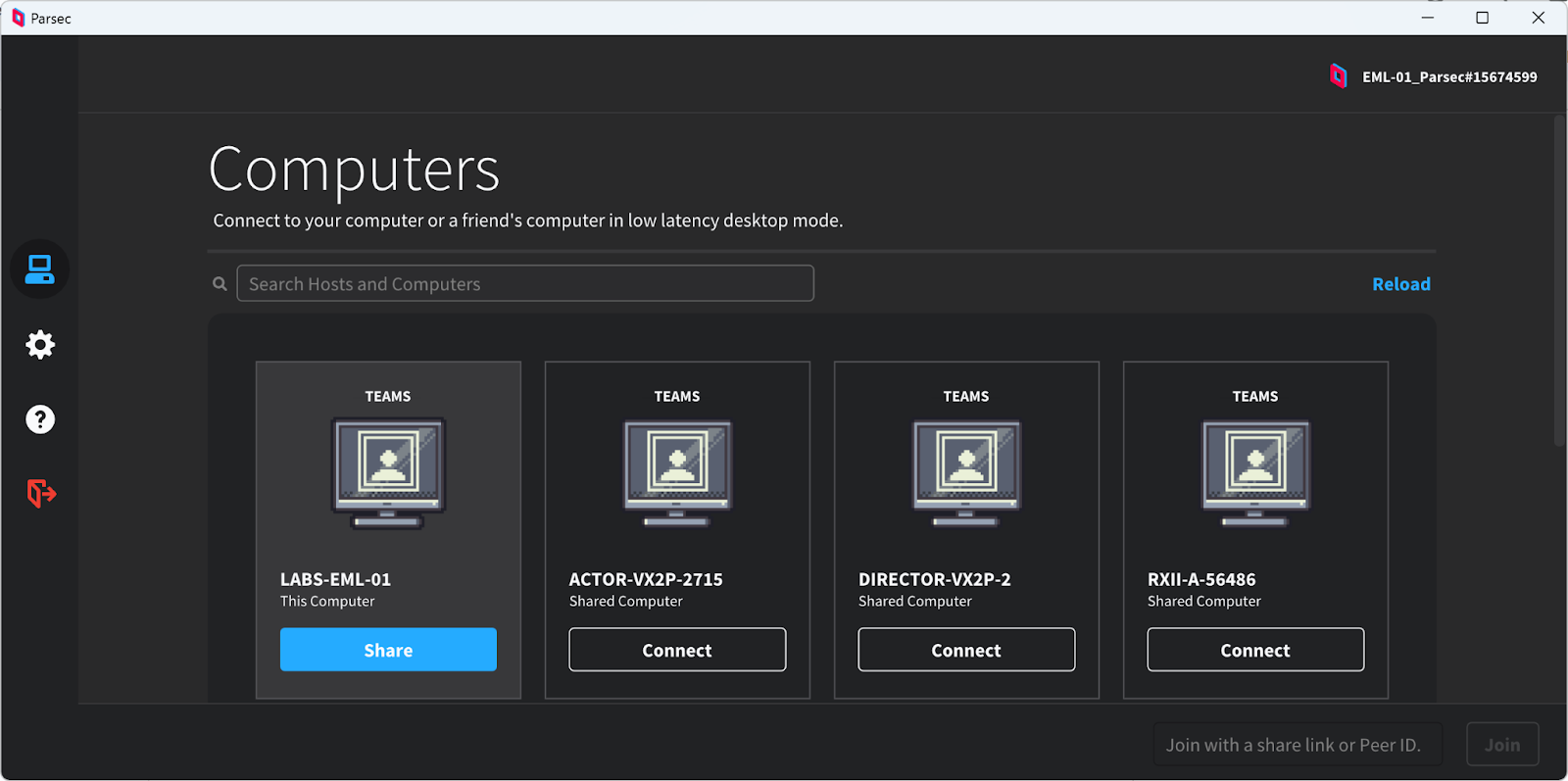Click the share link or Peer ID field
Viewport: 1568px width, 781px height.
pos(1298,745)
